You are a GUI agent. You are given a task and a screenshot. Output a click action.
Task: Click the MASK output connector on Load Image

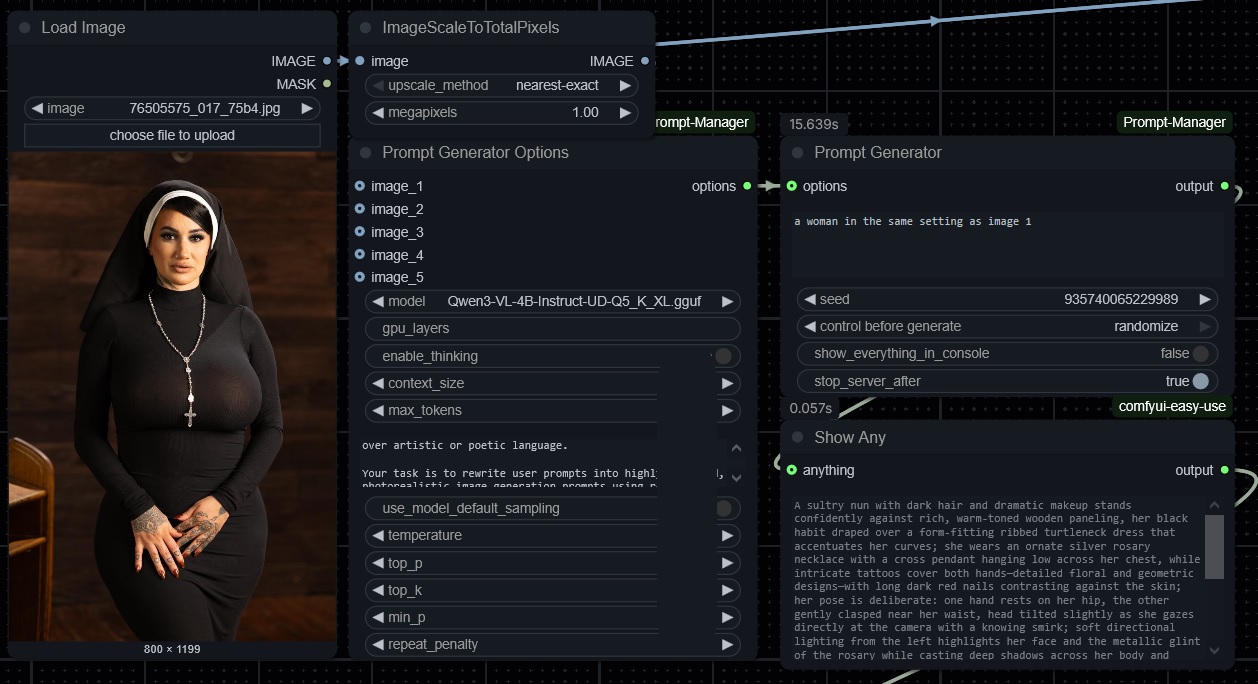327,84
